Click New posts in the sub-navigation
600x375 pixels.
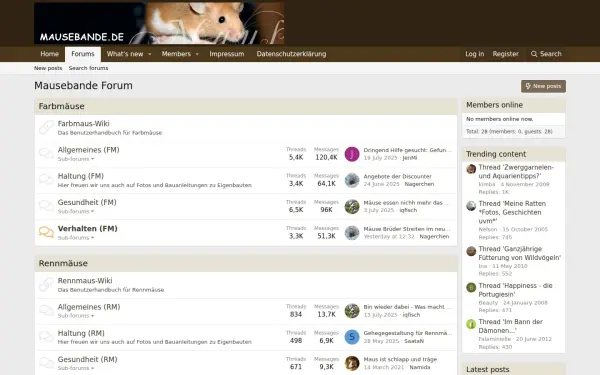pyautogui.click(x=48, y=68)
